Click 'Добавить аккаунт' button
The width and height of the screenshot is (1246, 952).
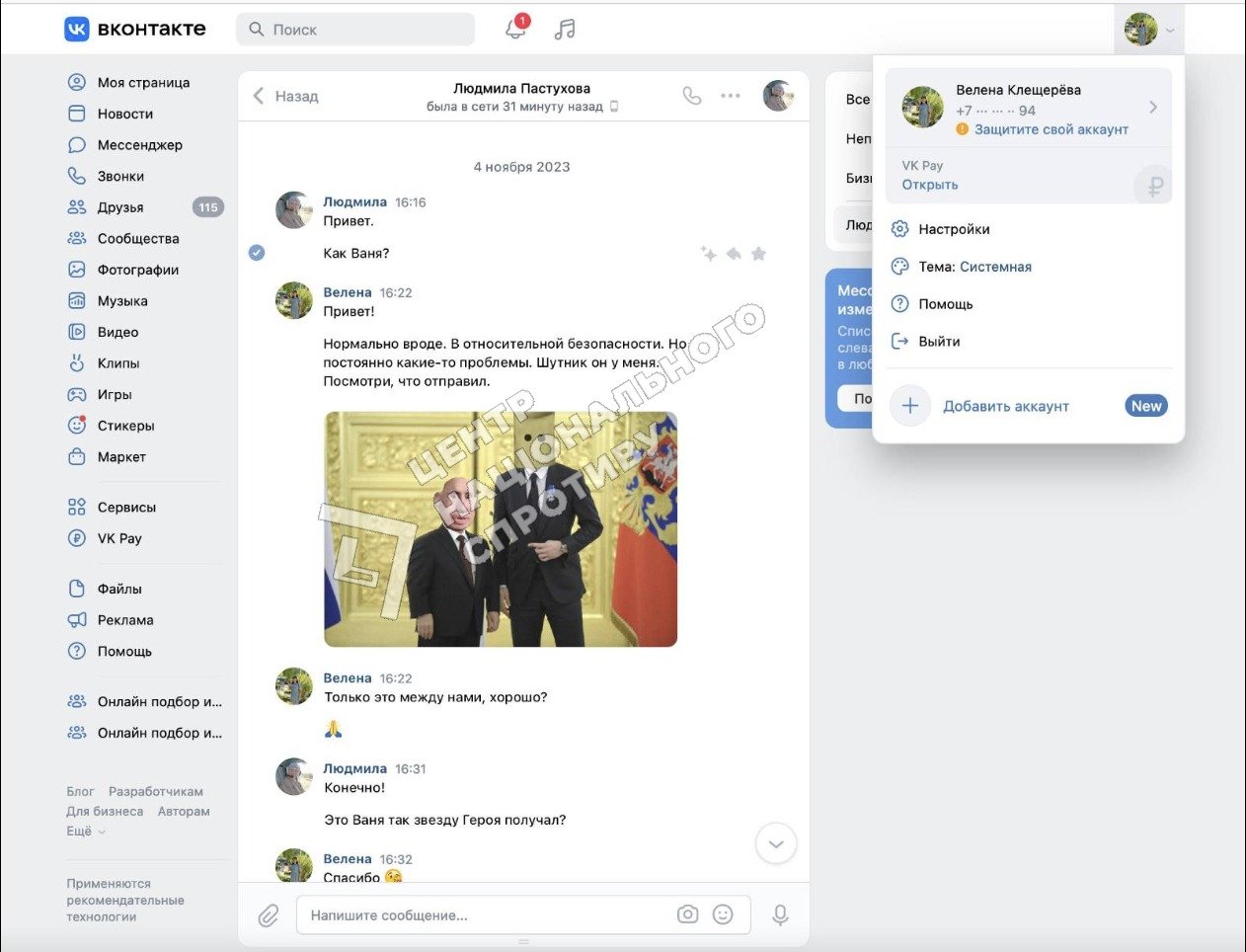click(1005, 406)
